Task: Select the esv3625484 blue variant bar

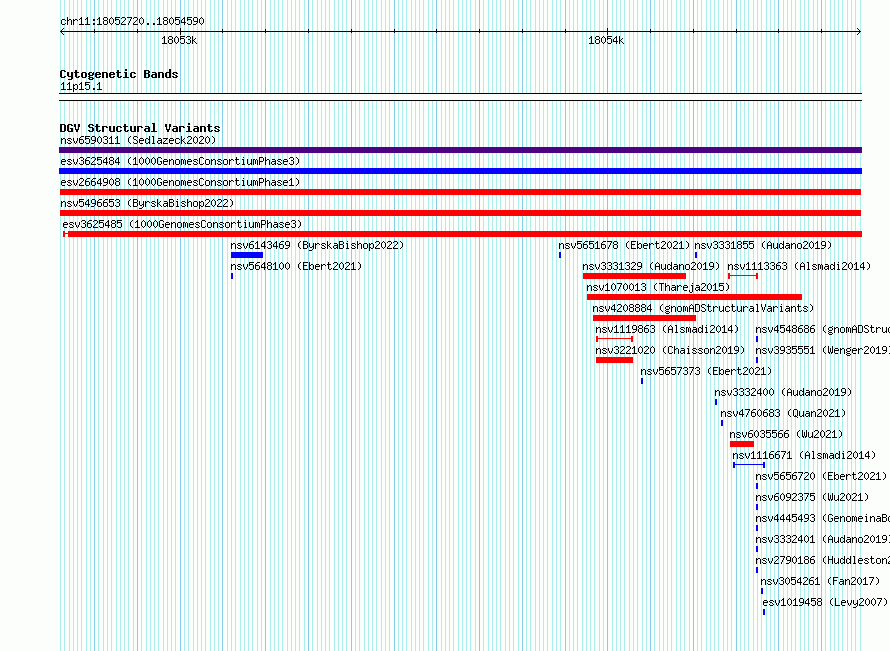Action: pos(460,171)
